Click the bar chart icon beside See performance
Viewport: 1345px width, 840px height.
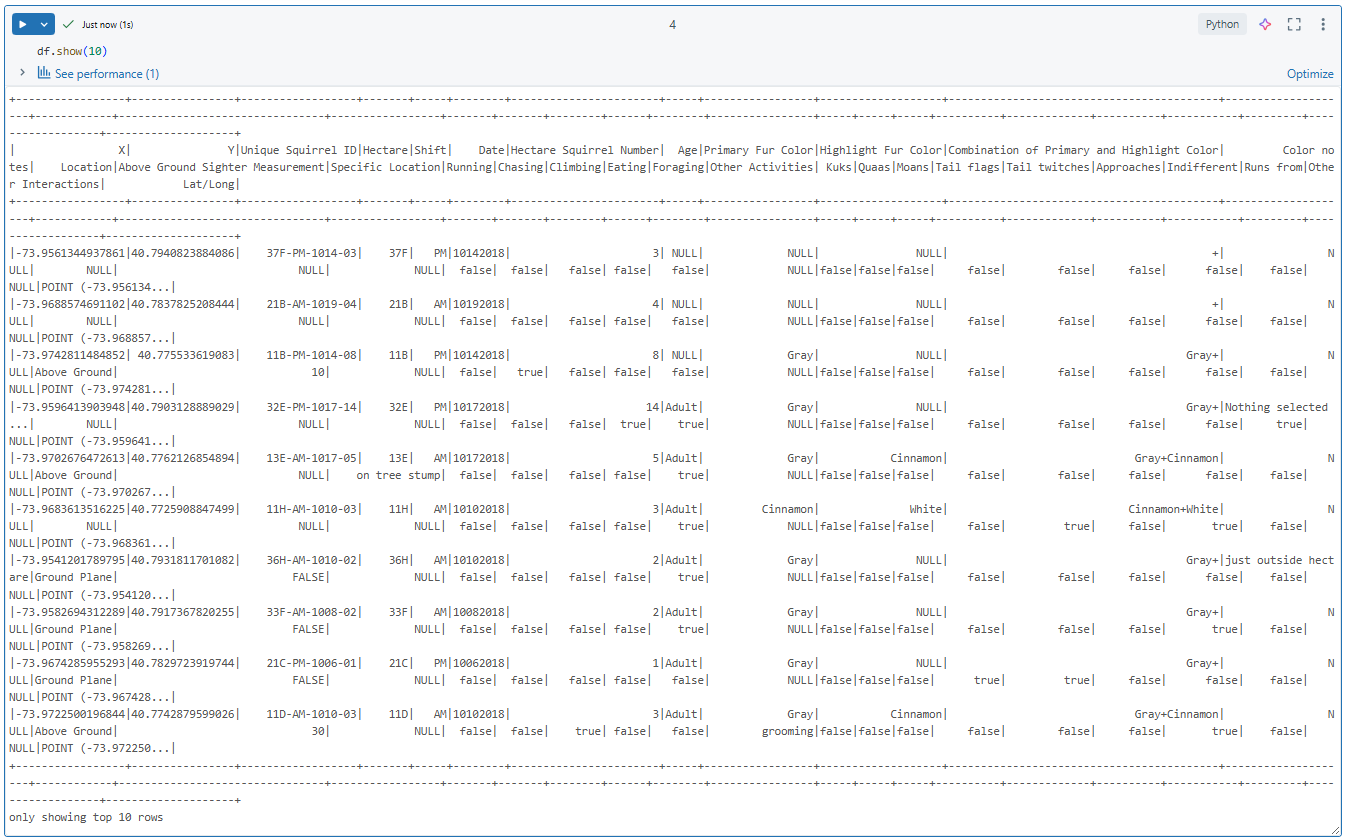click(44, 73)
